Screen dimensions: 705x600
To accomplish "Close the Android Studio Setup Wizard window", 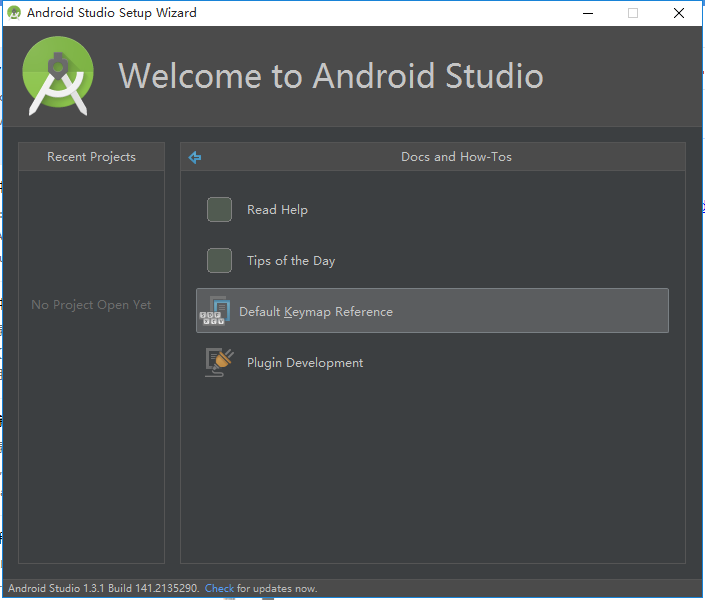I will [x=679, y=13].
